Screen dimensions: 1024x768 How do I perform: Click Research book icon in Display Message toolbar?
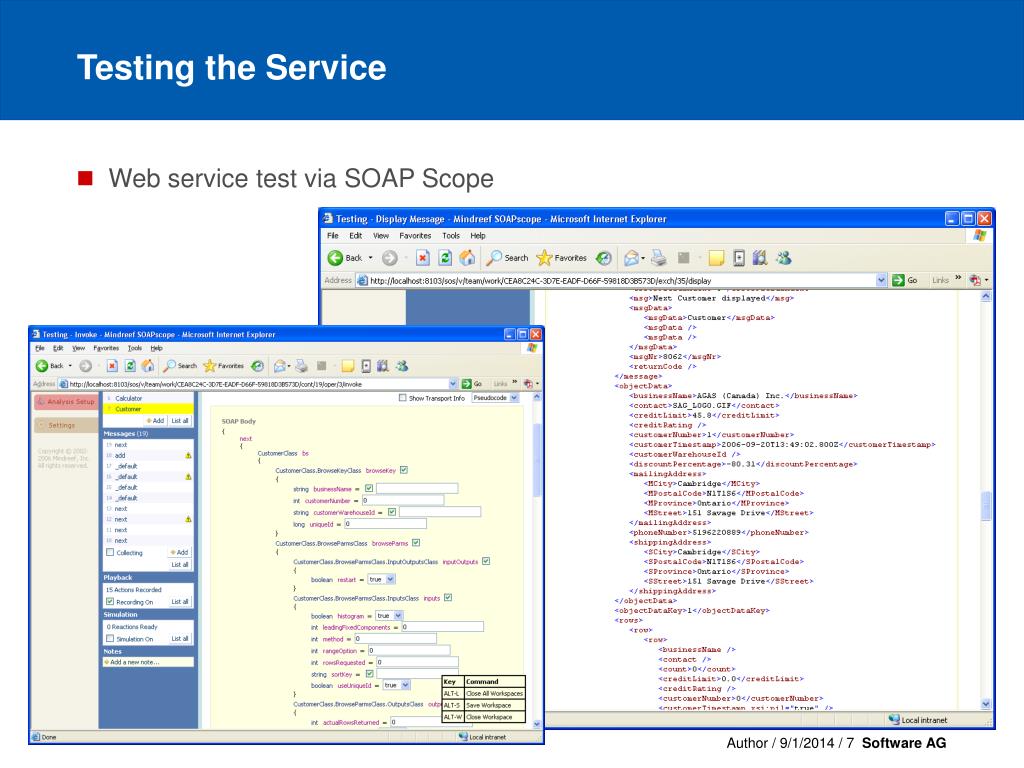(x=760, y=258)
